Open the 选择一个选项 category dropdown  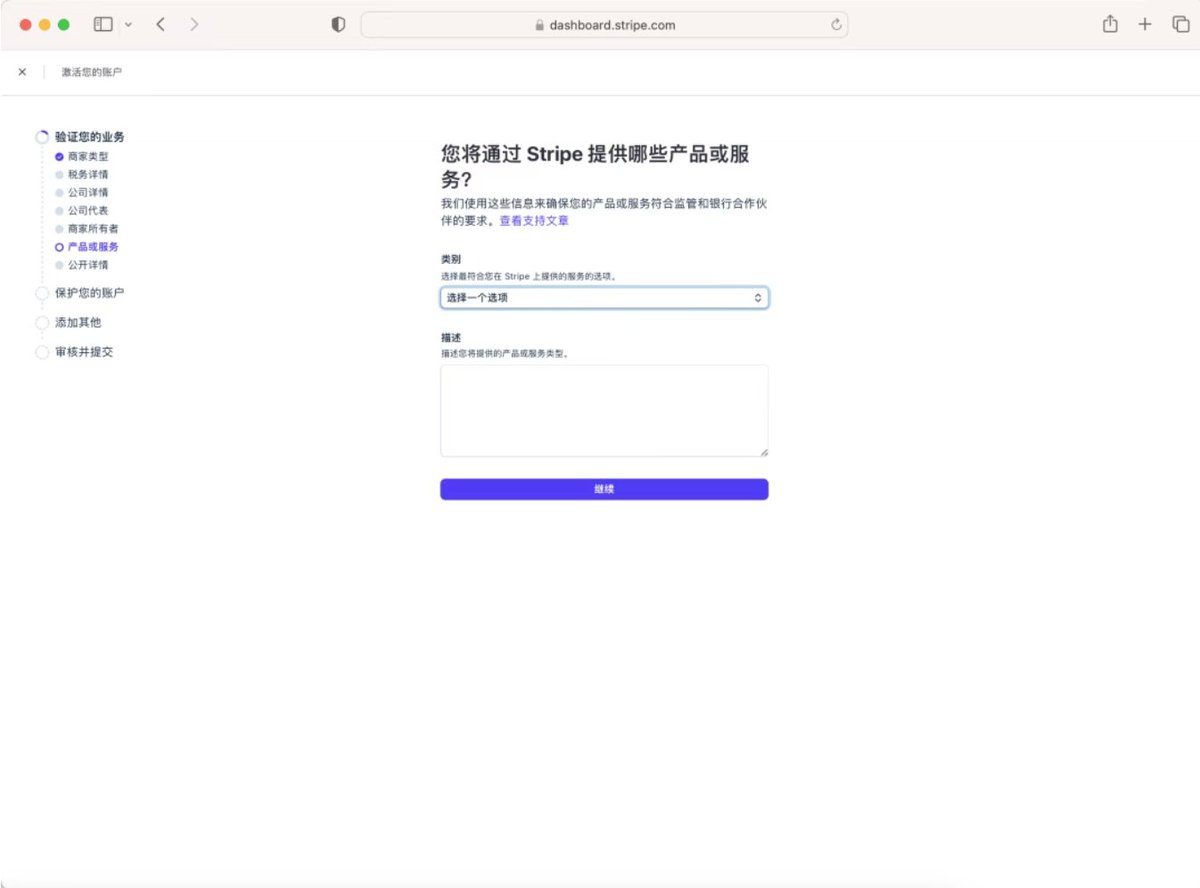coord(604,298)
